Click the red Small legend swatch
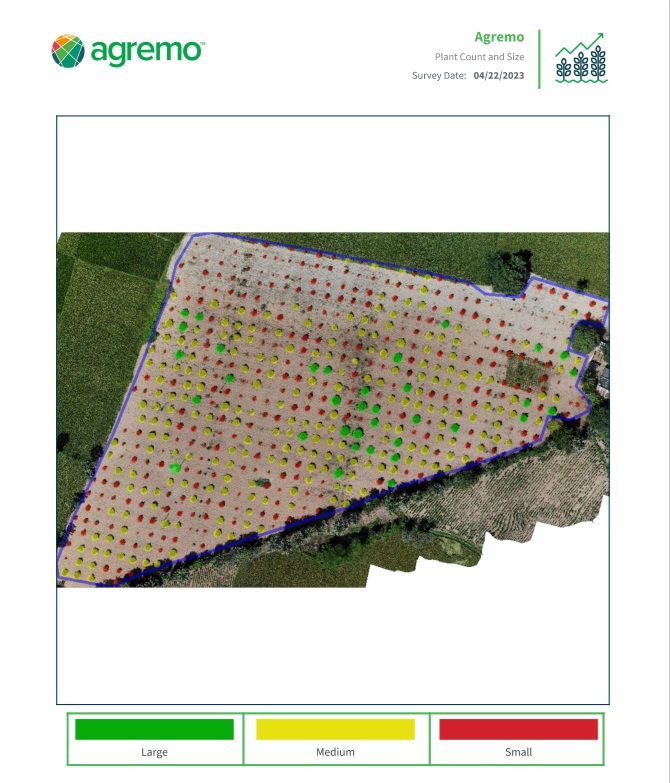670x783 pixels. pyautogui.click(x=518, y=729)
